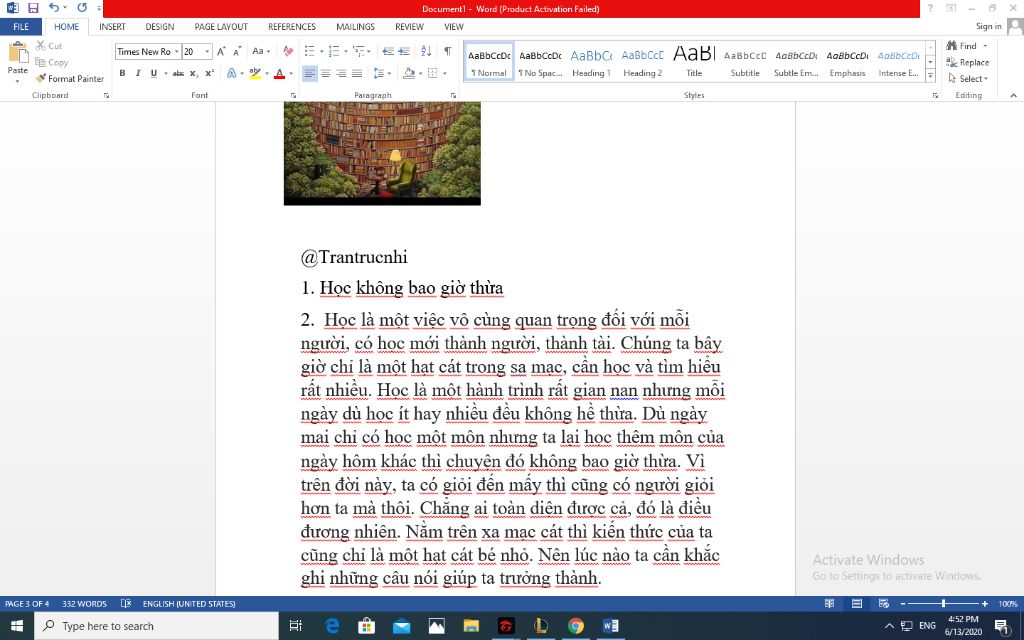Click Sign in link

tap(989, 26)
